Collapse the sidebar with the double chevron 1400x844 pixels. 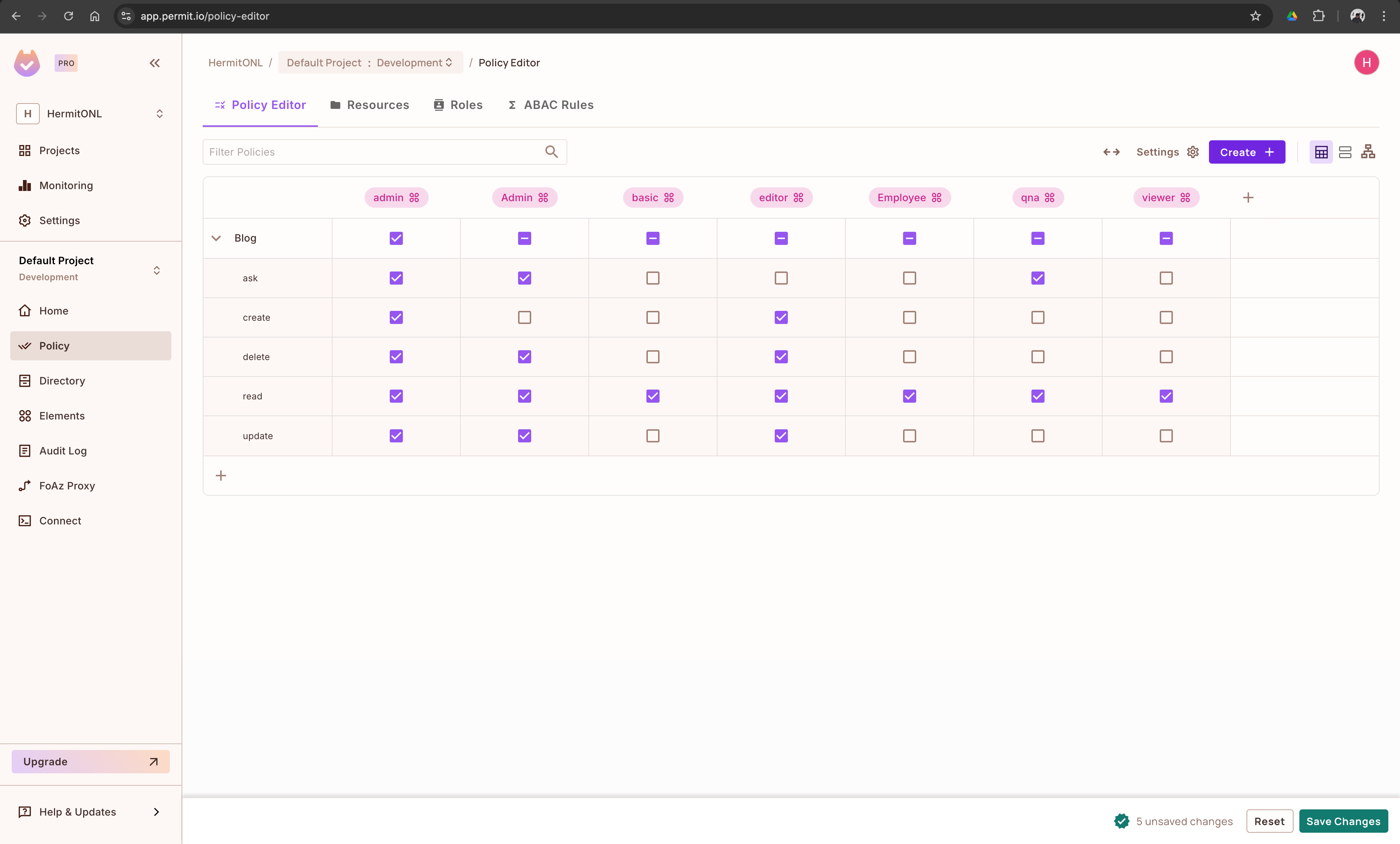[155, 63]
